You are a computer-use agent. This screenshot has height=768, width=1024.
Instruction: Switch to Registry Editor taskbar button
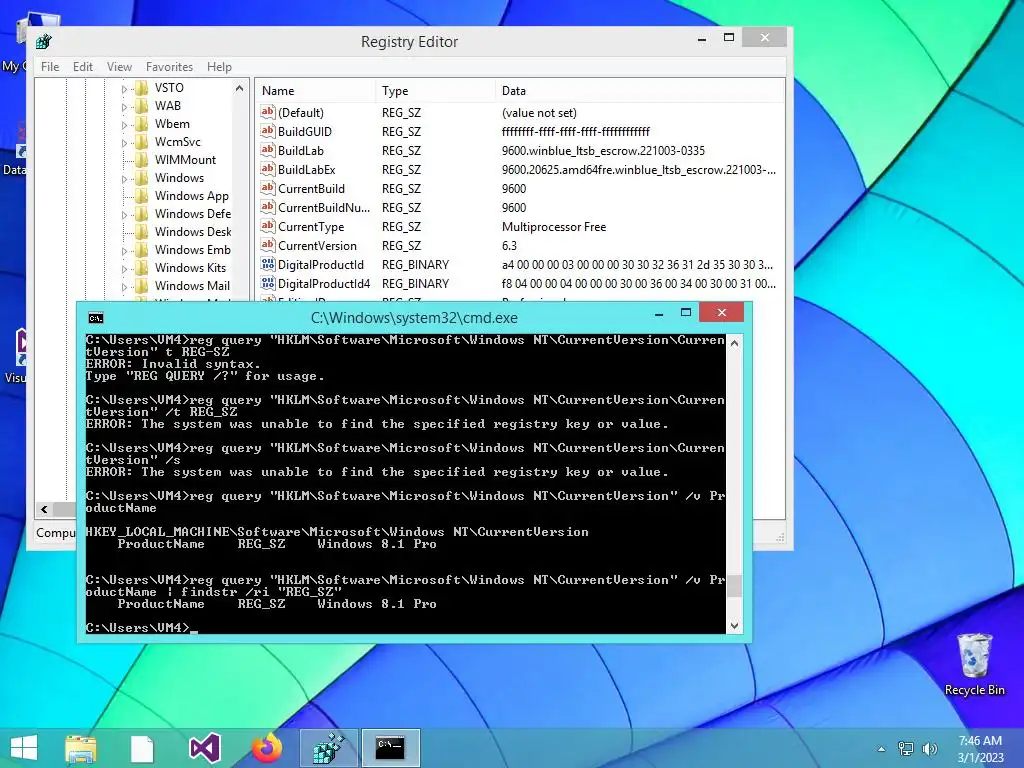click(x=328, y=748)
